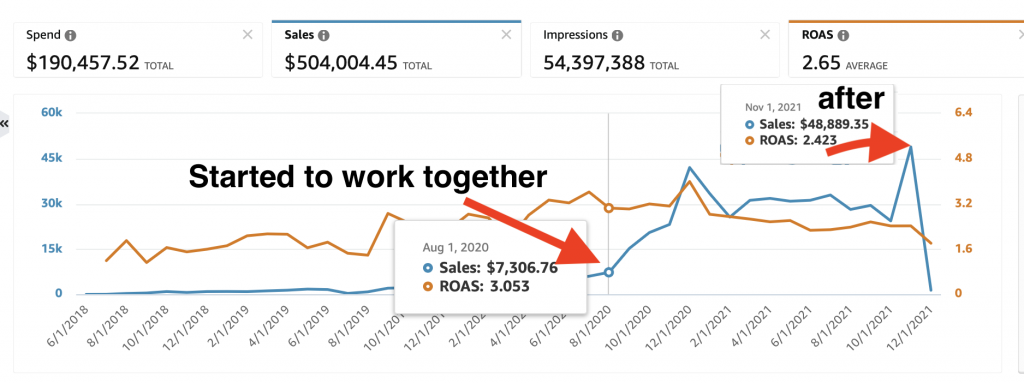Collapse the panel with the double-chevron icon
The height and width of the screenshot is (383, 1024).
click(5, 123)
